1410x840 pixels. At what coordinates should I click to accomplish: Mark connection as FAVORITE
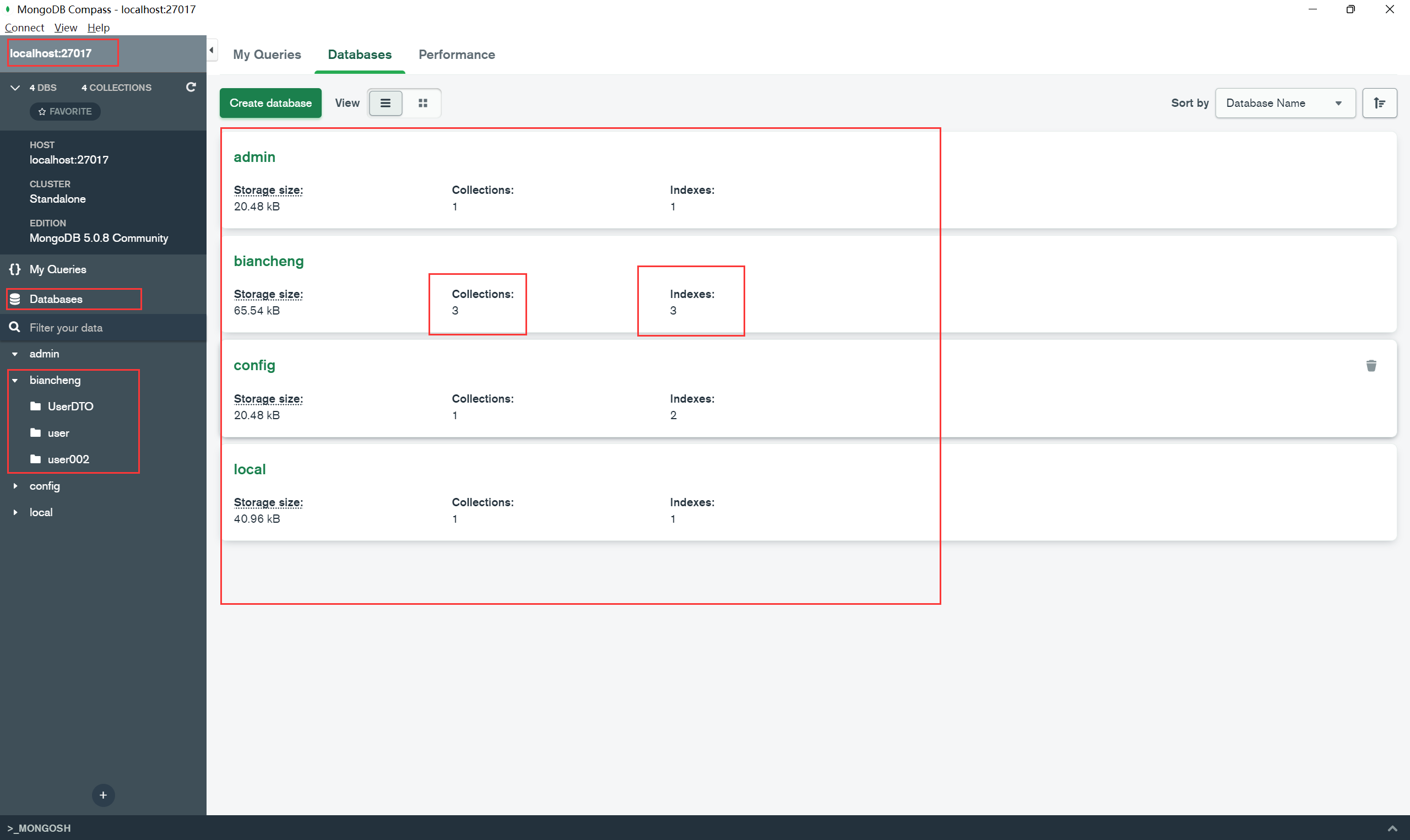coord(65,111)
